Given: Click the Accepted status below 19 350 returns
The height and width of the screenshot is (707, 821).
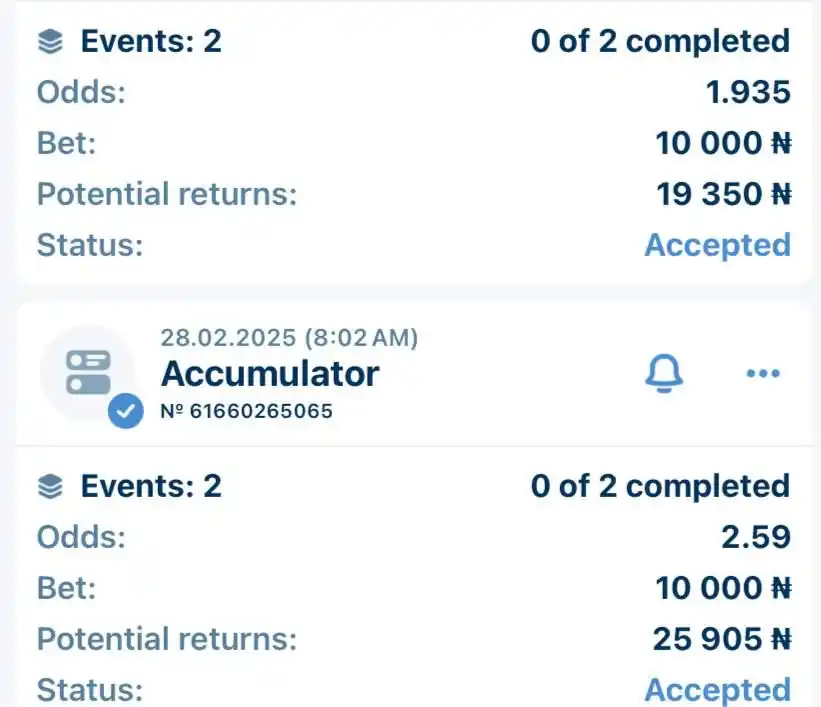Looking at the screenshot, I should coord(717,245).
